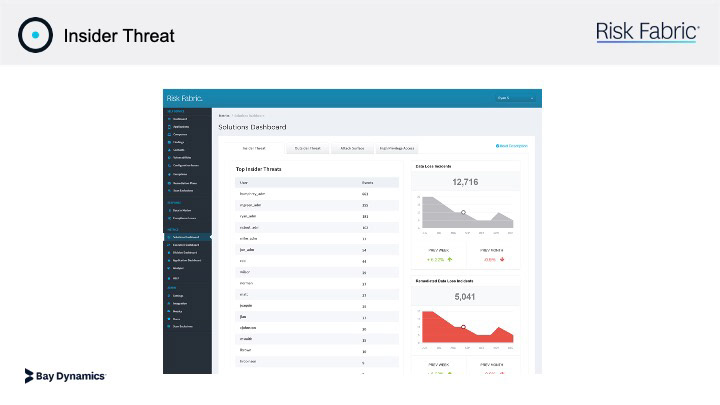
Task: Click the Executive Dashboard sidebar icon
Action: click(169, 245)
